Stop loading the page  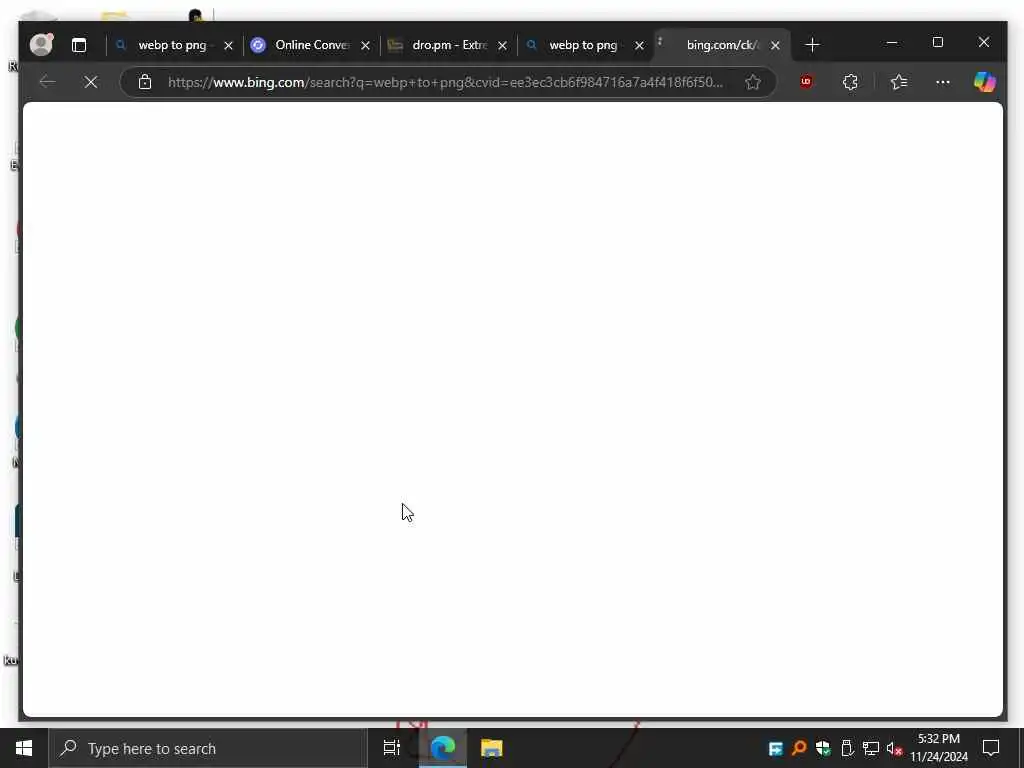point(91,82)
